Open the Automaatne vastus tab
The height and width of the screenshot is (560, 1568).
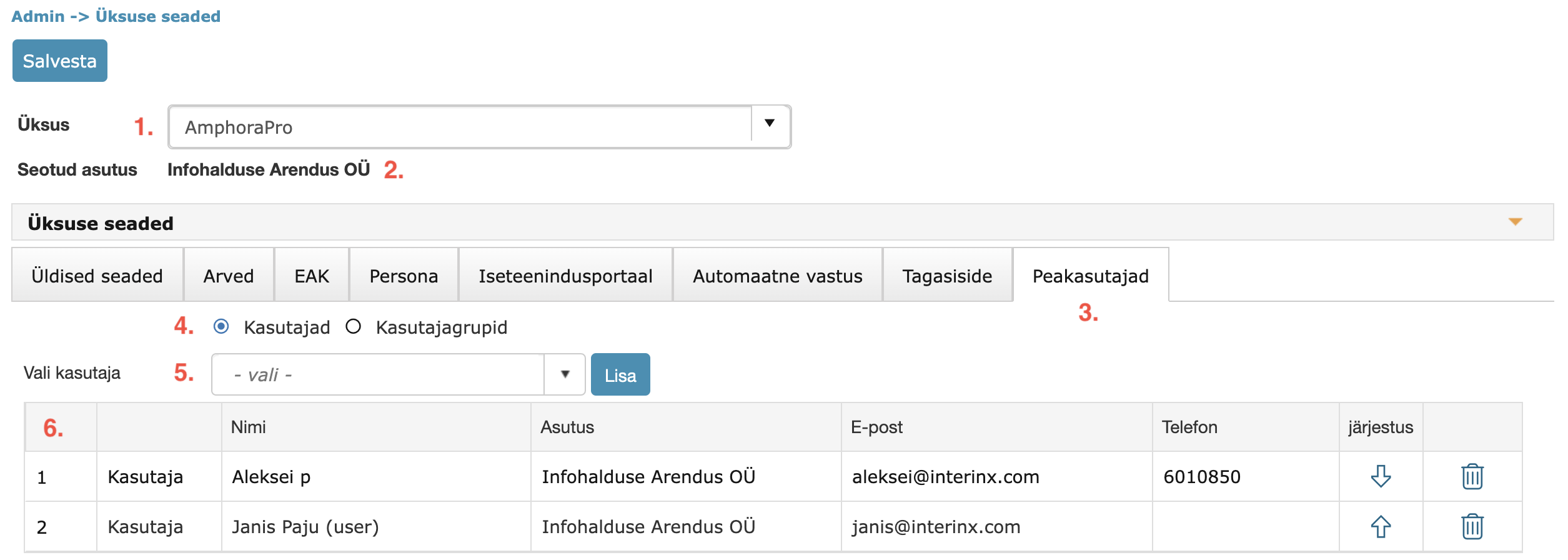(x=778, y=276)
